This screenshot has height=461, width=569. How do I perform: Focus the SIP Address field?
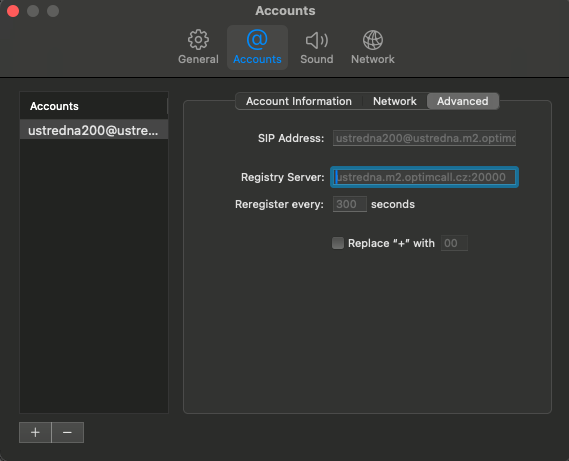pos(424,138)
